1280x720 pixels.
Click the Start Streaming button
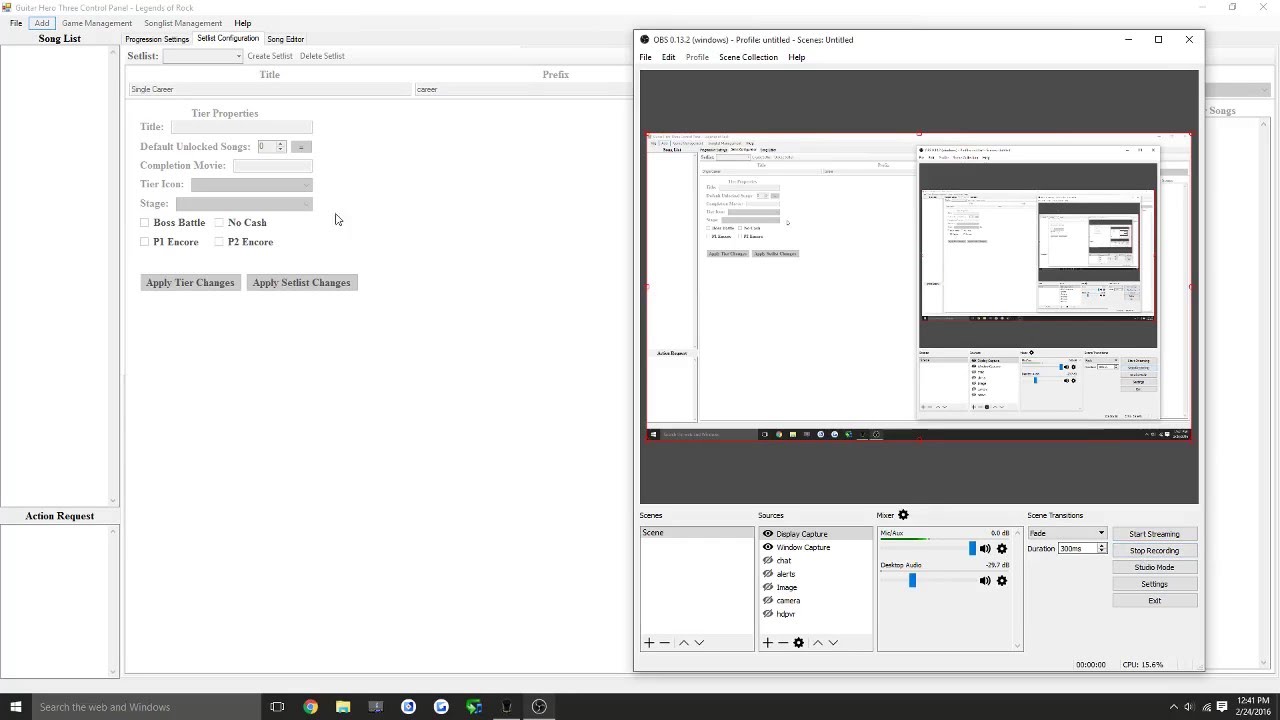click(1154, 534)
